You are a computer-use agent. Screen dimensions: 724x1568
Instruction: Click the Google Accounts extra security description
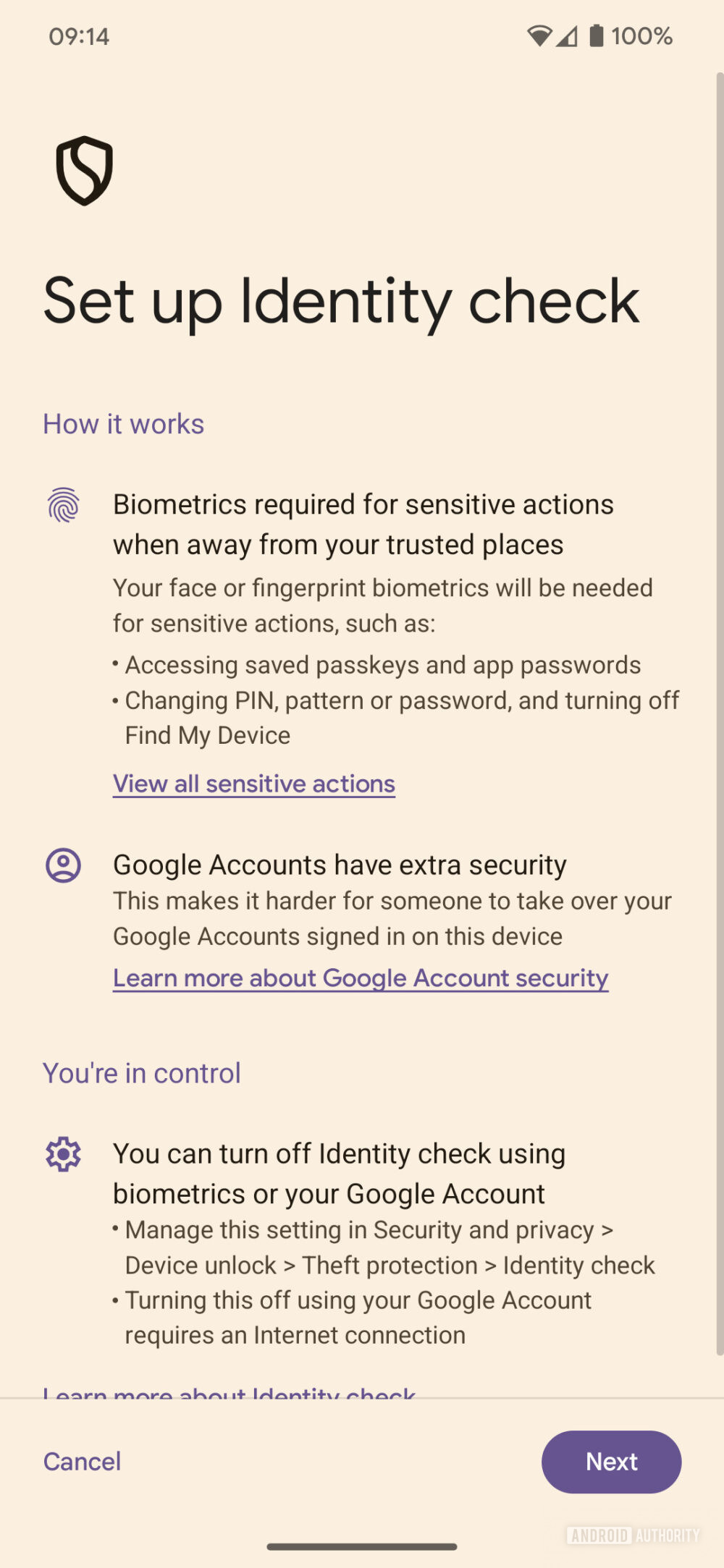coord(392,918)
